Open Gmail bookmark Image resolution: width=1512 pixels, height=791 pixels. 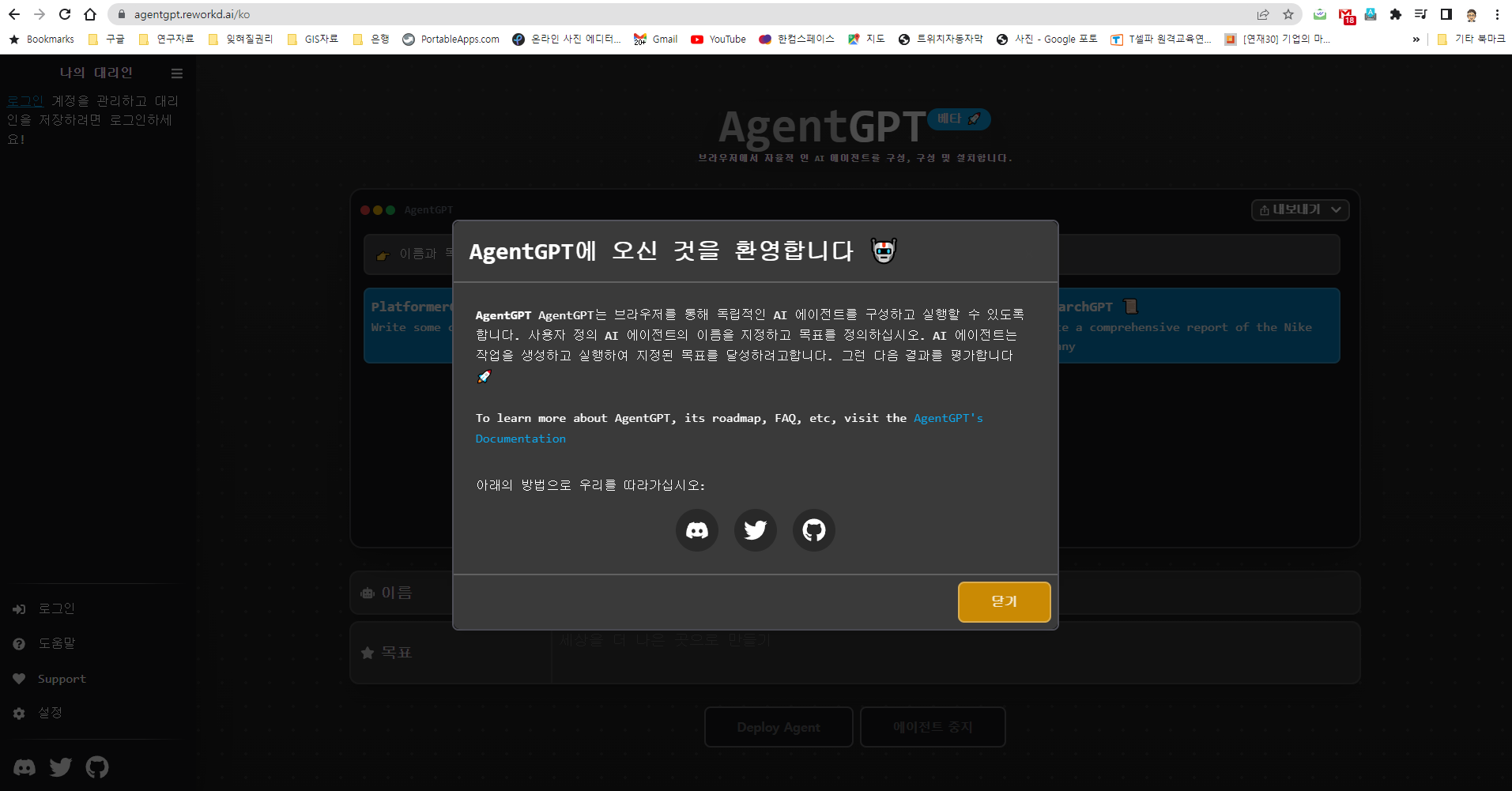655,40
